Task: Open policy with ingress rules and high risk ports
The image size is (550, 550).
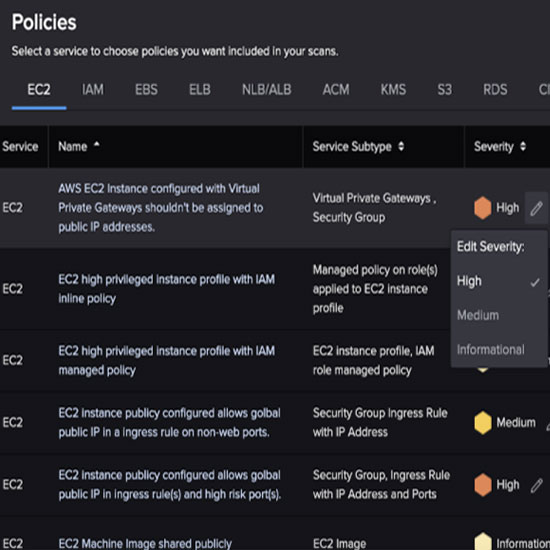Action: (x=170, y=485)
